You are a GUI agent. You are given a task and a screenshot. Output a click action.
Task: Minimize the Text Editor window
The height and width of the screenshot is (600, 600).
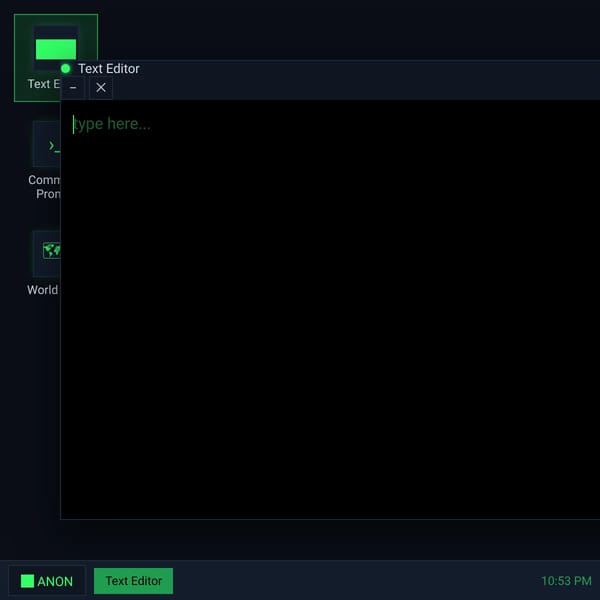(73, 88)
